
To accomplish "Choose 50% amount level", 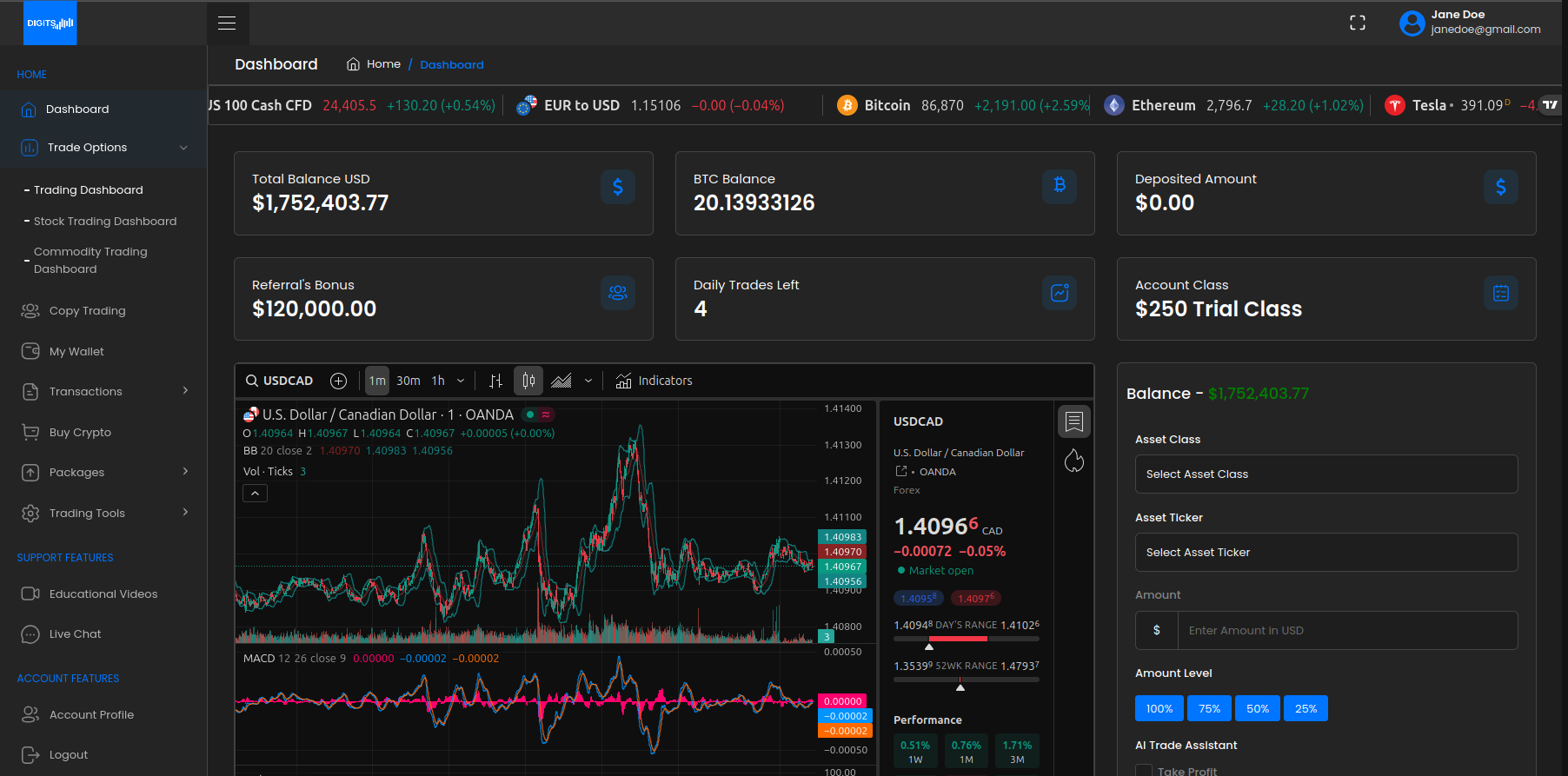I will pos(1257,708).
